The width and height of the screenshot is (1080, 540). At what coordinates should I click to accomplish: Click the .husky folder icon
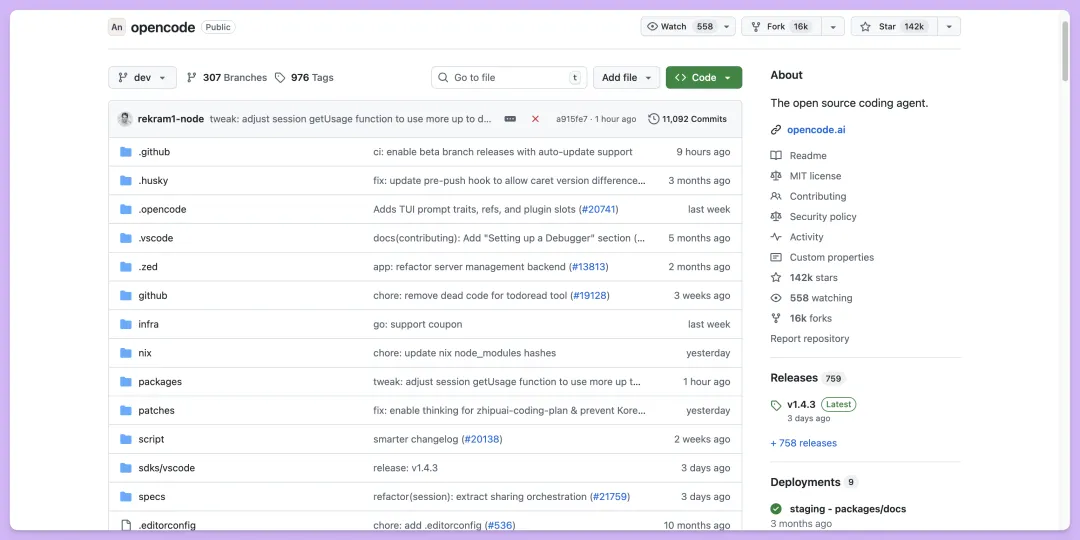point(125,180)
